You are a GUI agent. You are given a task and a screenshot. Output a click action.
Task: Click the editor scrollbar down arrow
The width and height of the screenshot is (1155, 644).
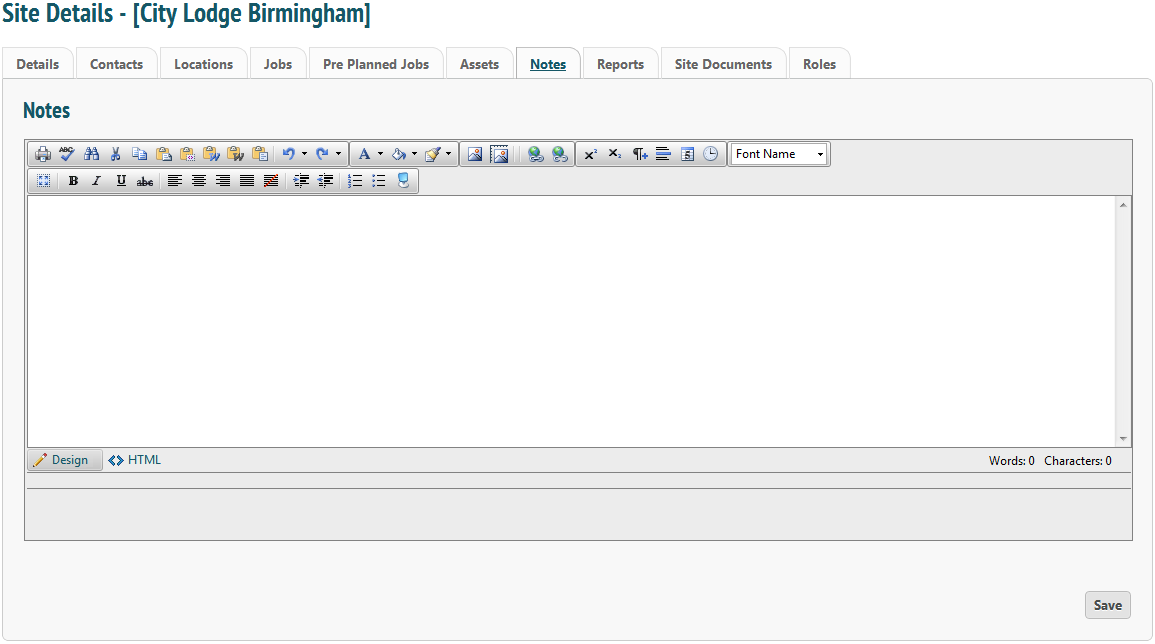(x=1123, y=438)
